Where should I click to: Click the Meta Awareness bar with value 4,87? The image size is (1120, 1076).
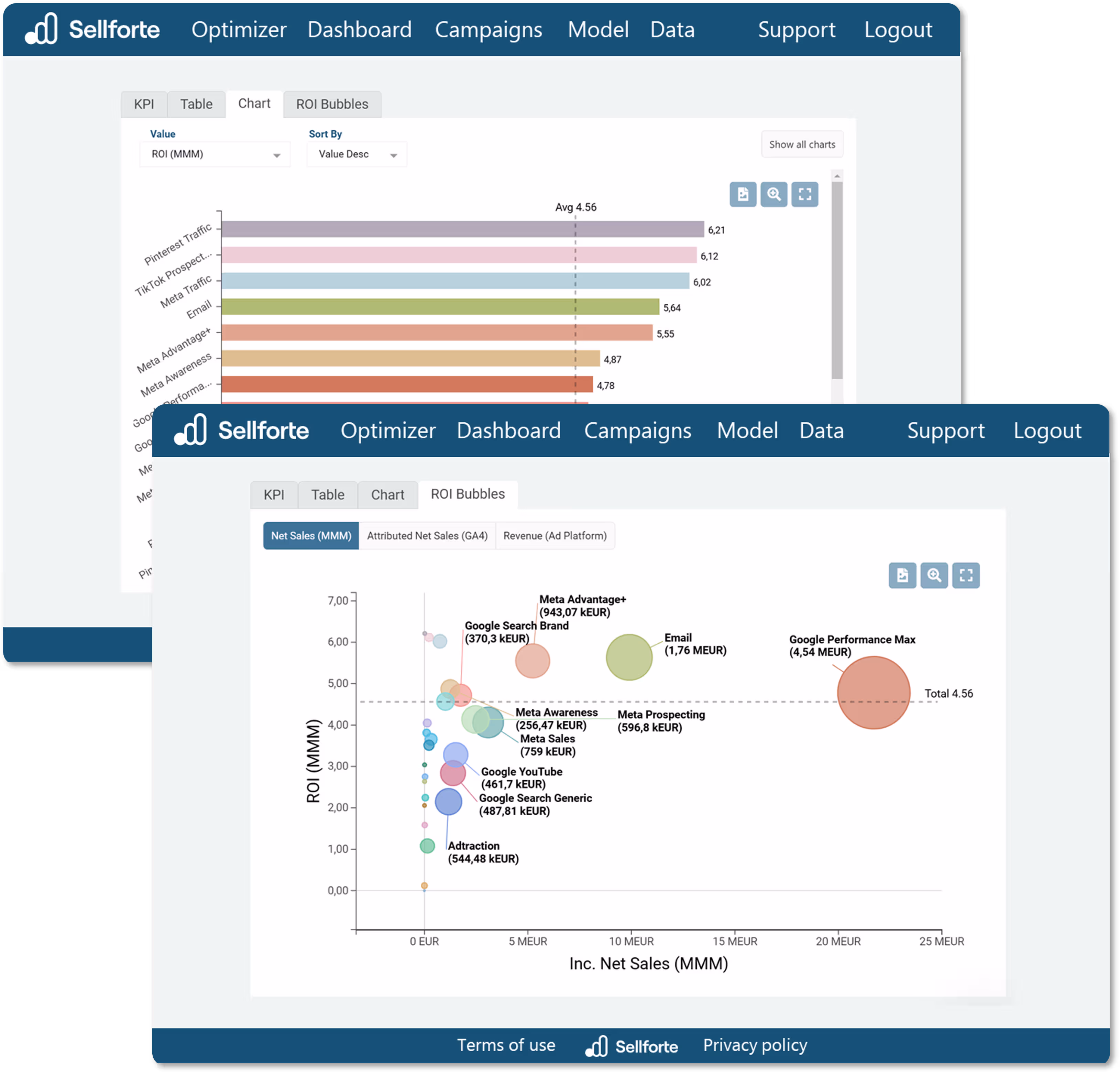pyautogui.click(x=411, y=358)
